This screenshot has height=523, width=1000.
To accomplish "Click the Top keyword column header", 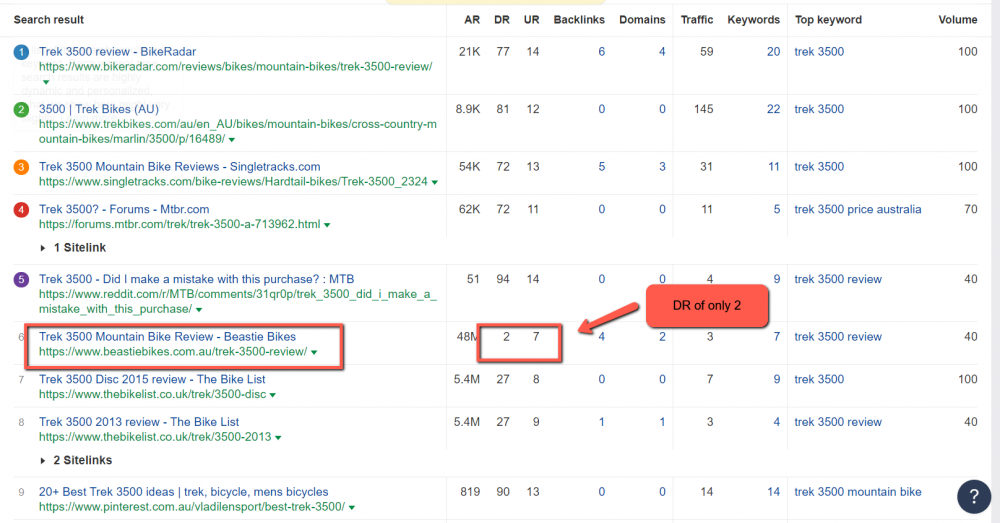I will (x=828, y=20).
